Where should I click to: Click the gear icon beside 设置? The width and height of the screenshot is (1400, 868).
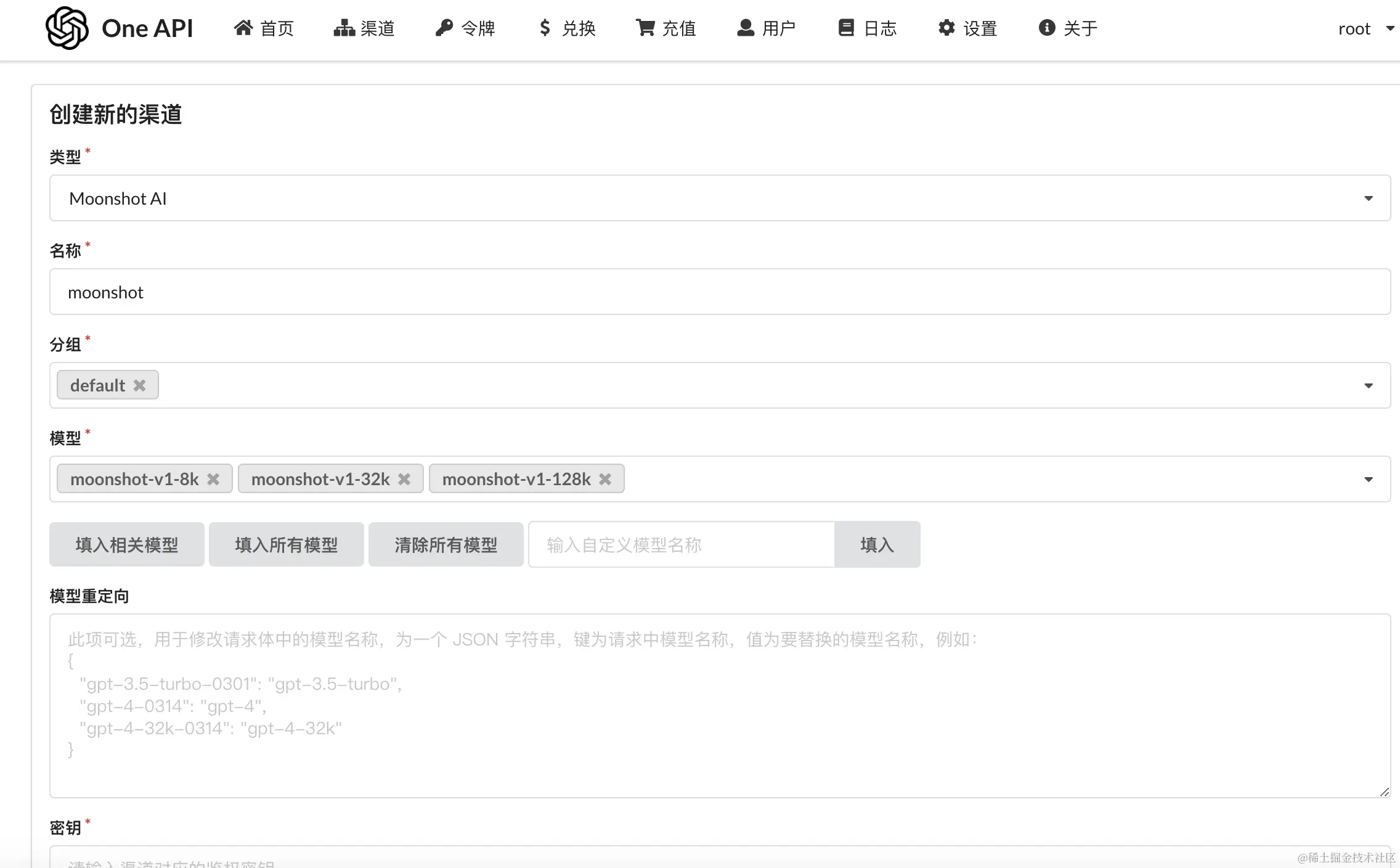[x=946, y=28]
